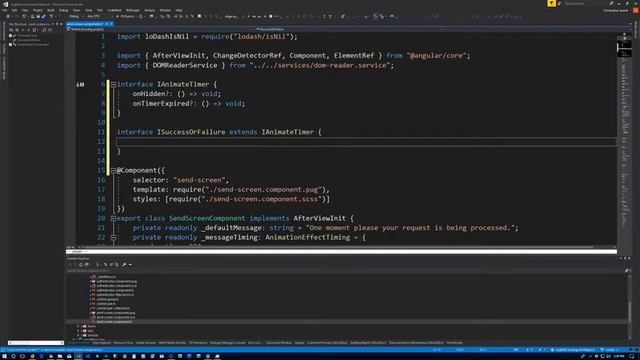
Task: Click onTimerExpired property on line 8
Action: (160, 104)
